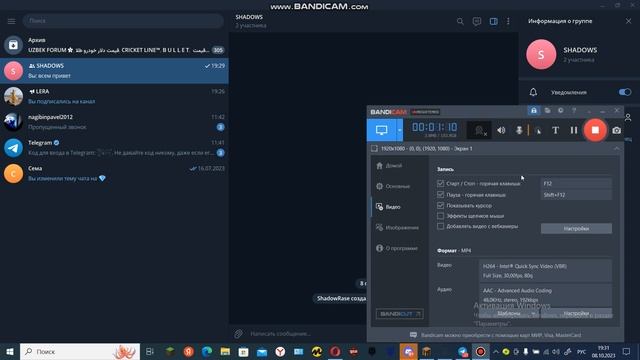Show hidden system tray icons

496,351
